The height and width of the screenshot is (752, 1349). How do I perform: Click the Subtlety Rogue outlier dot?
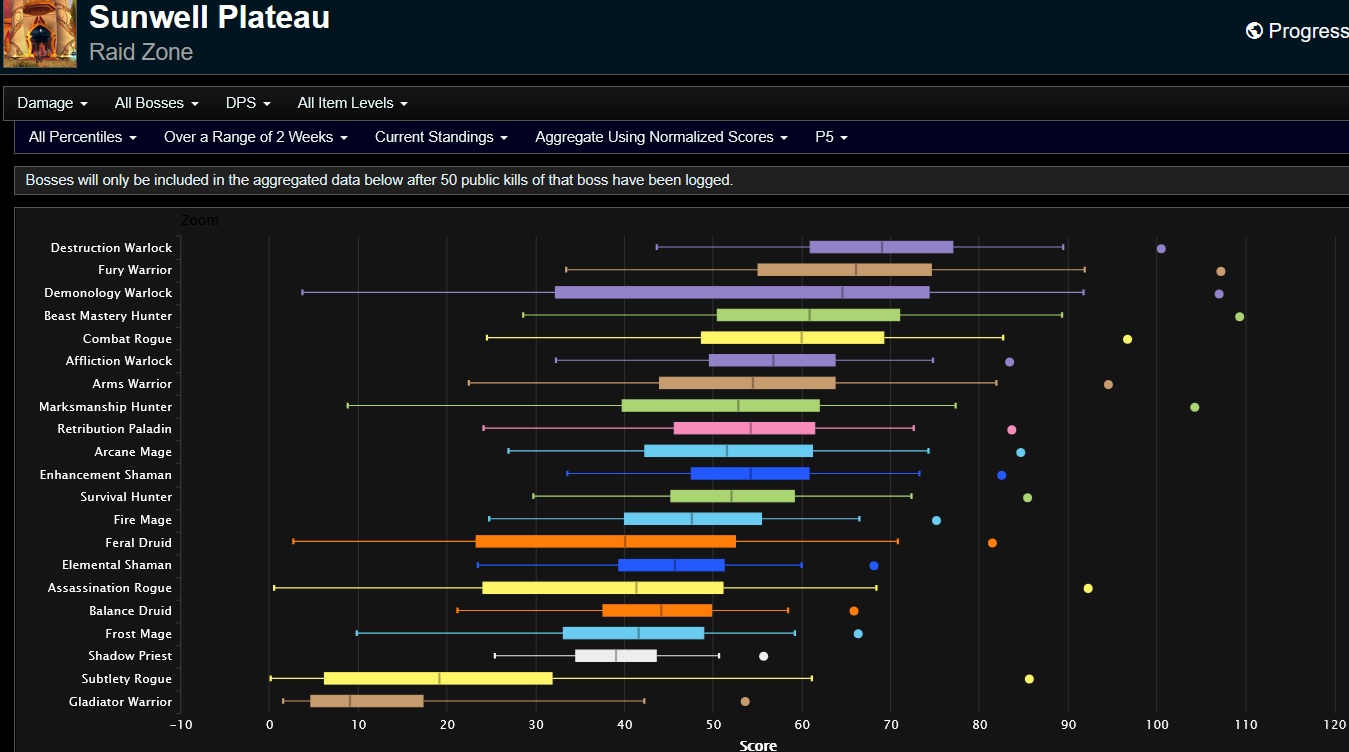click(1029, 679)
